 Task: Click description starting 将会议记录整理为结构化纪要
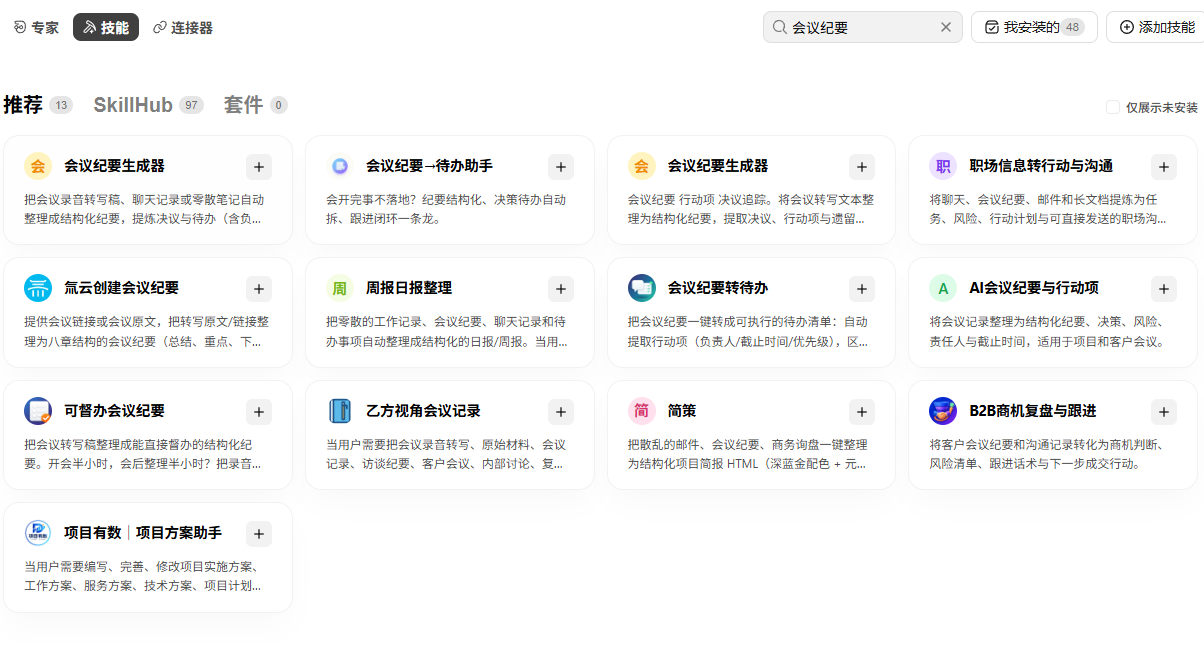point(1048,332)
